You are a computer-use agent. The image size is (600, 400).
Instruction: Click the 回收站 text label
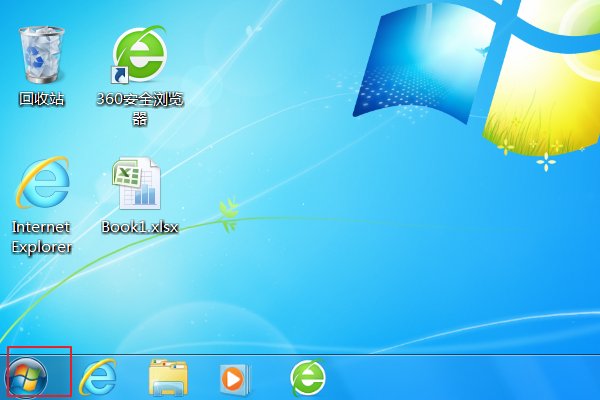(x=41, y=100)
